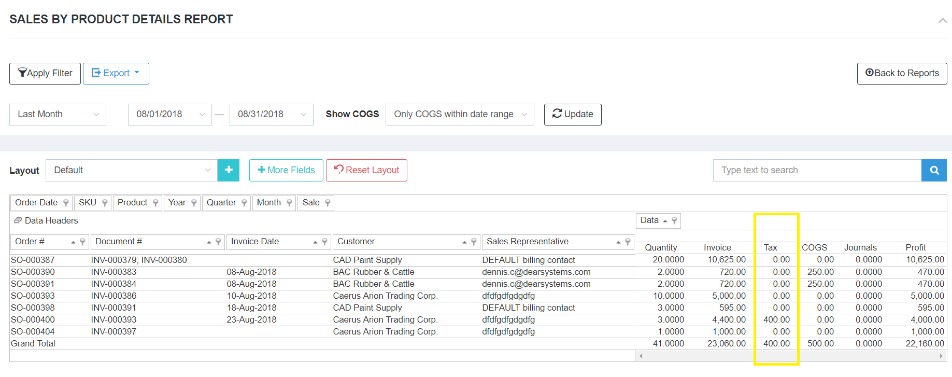The height and width of the screenshot is (377, 952).
Task: Open the 08/01/2018 start date picker
Action: 170,114
